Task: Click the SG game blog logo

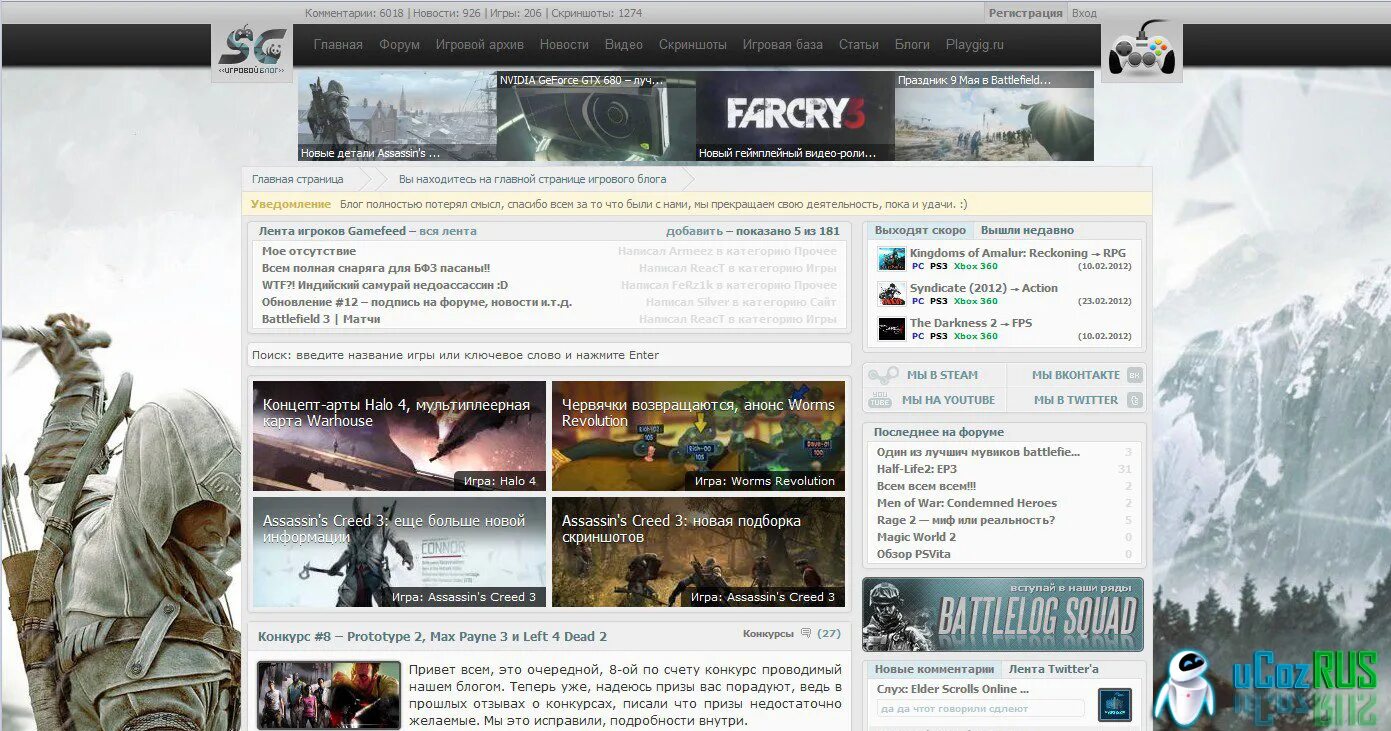Action: pos(252,51)
